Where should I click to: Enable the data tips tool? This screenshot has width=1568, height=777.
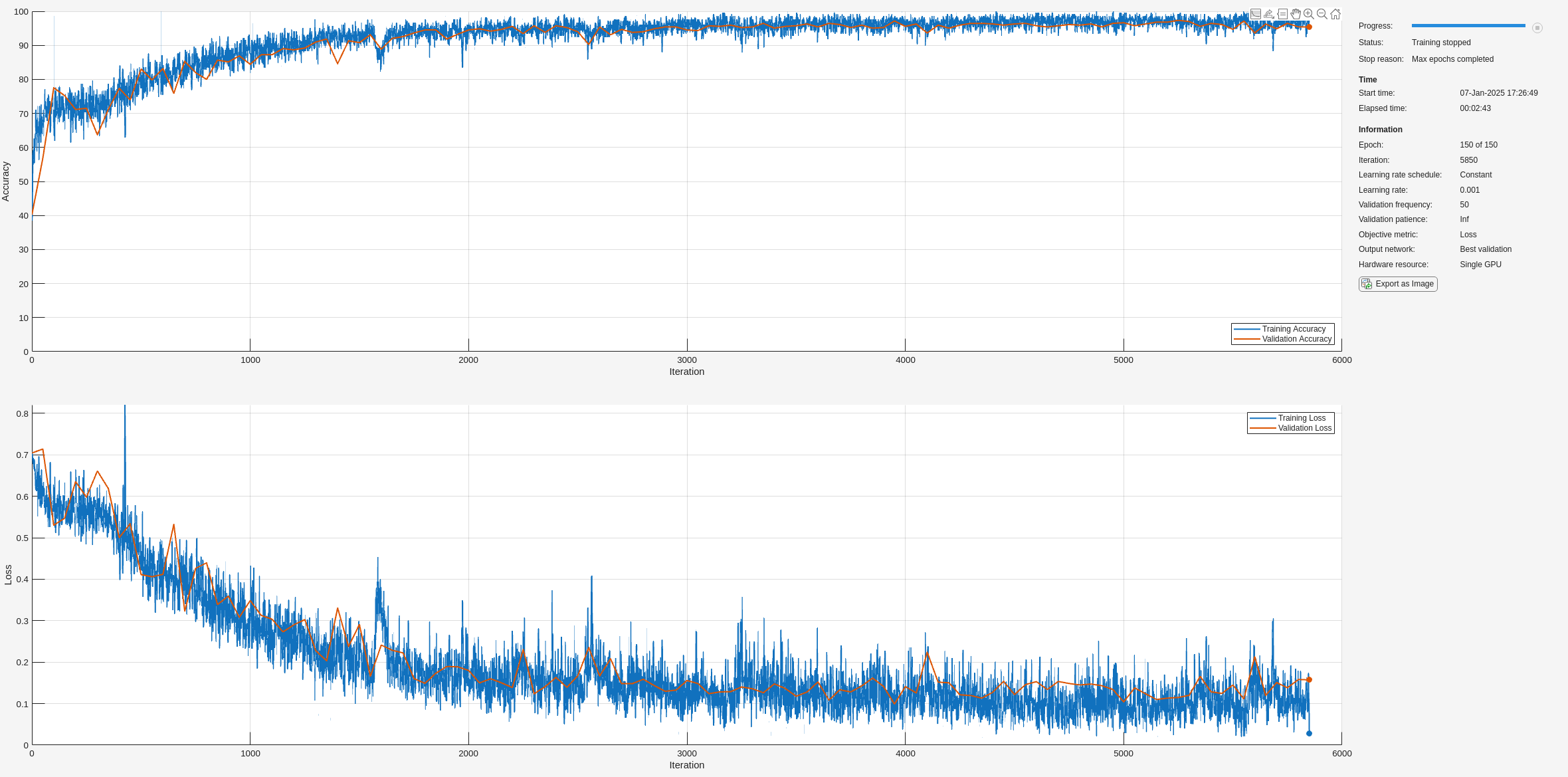[x=1282, y=14]
